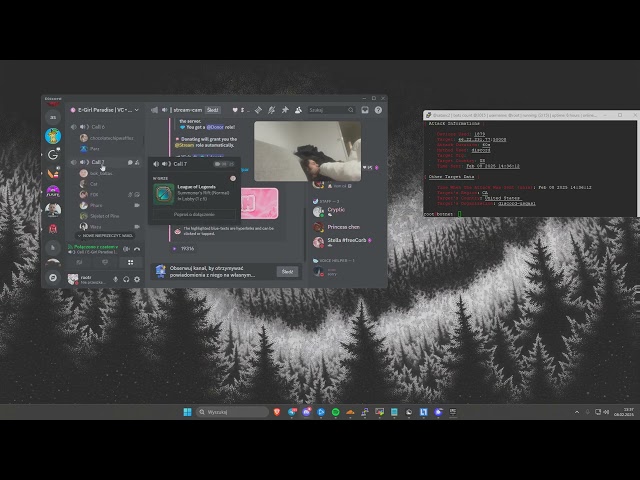Click the Wyszukaj taskbar search box
The width and height of the screenshot is (640, 480).
233,412
